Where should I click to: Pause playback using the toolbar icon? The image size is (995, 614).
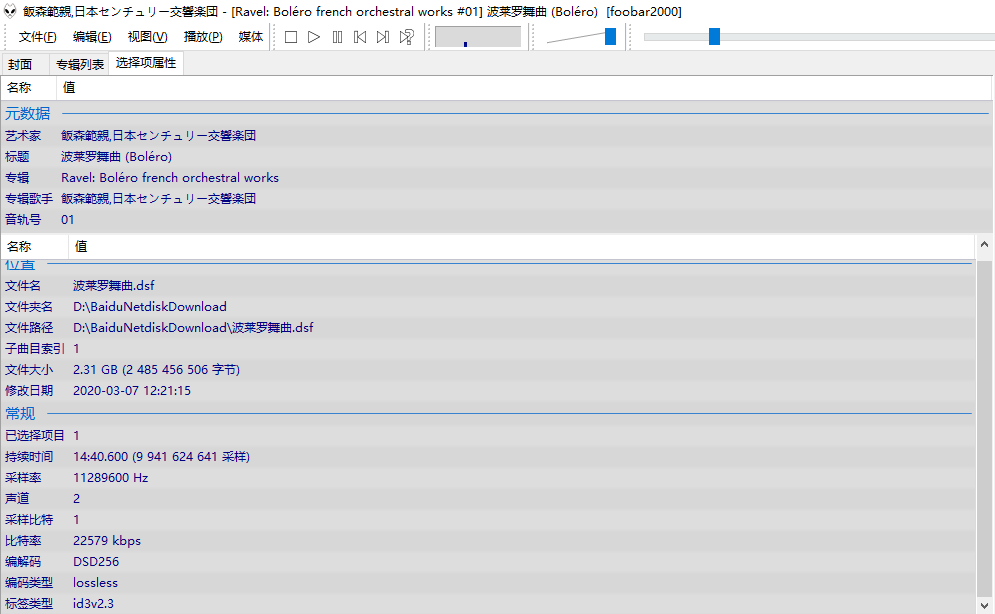(x=337, y=37)
